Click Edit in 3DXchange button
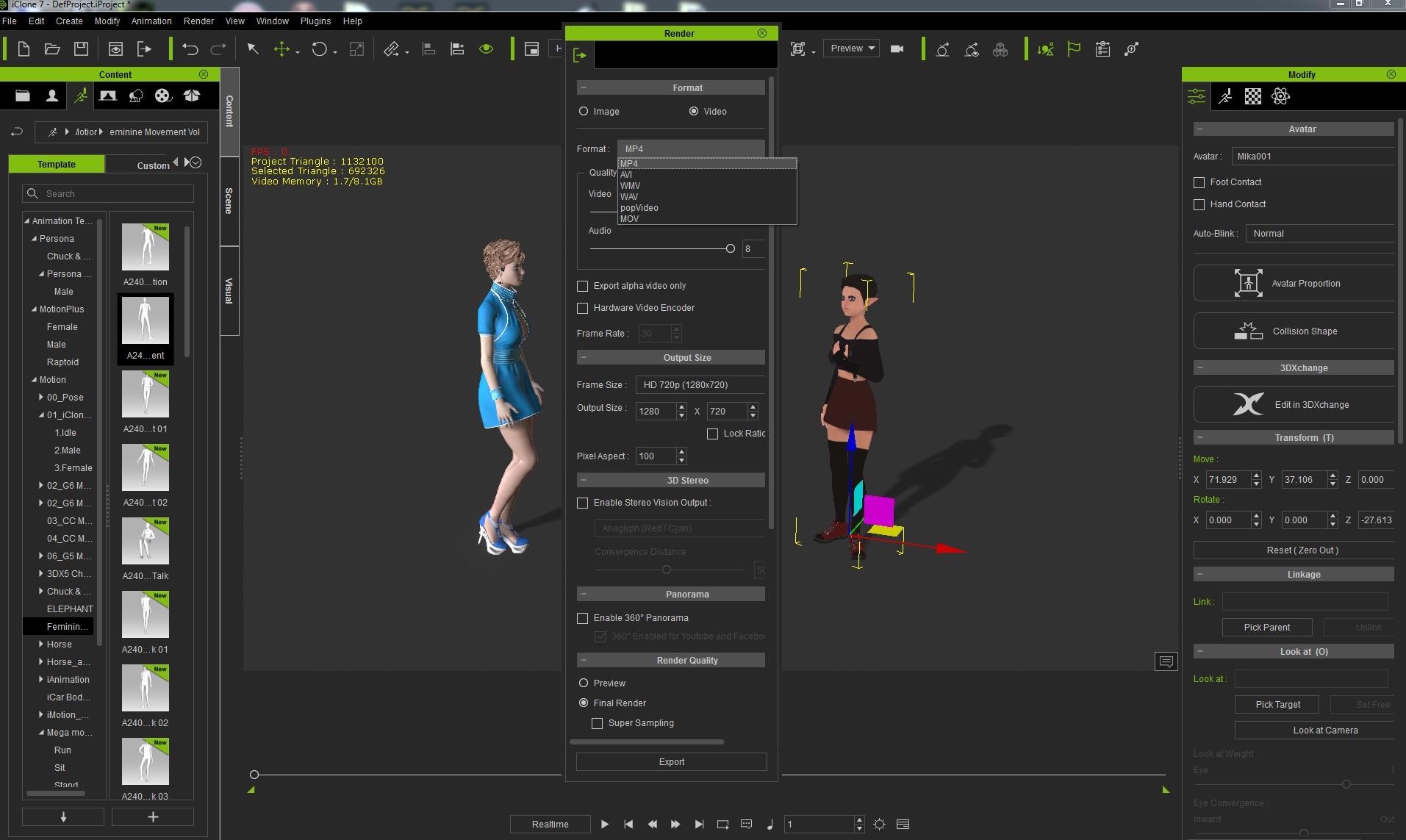 pos(1294,404)
